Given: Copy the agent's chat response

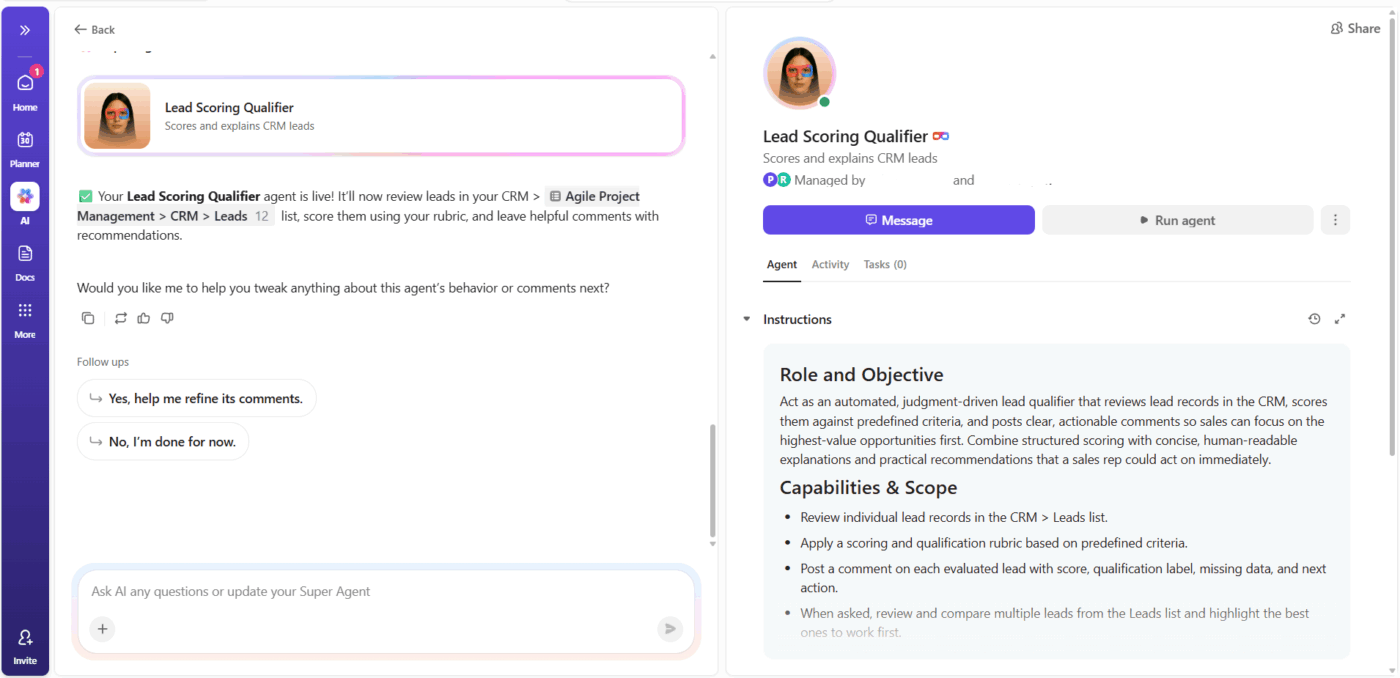Looking at the screenshot, I should [x=88, y=317].
